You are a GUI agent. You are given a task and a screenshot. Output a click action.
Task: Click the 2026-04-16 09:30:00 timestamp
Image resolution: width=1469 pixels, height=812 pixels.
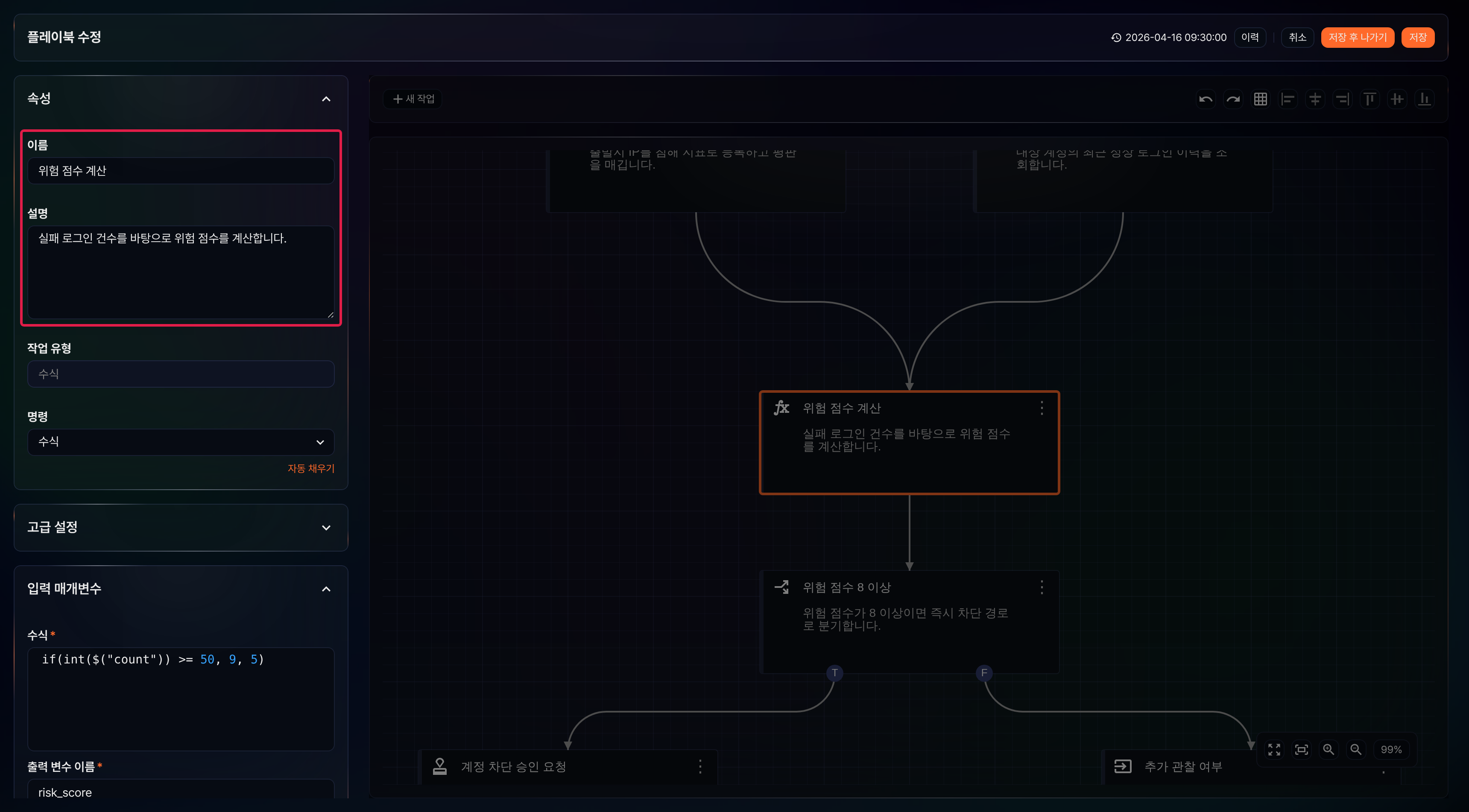point(1176,38)
